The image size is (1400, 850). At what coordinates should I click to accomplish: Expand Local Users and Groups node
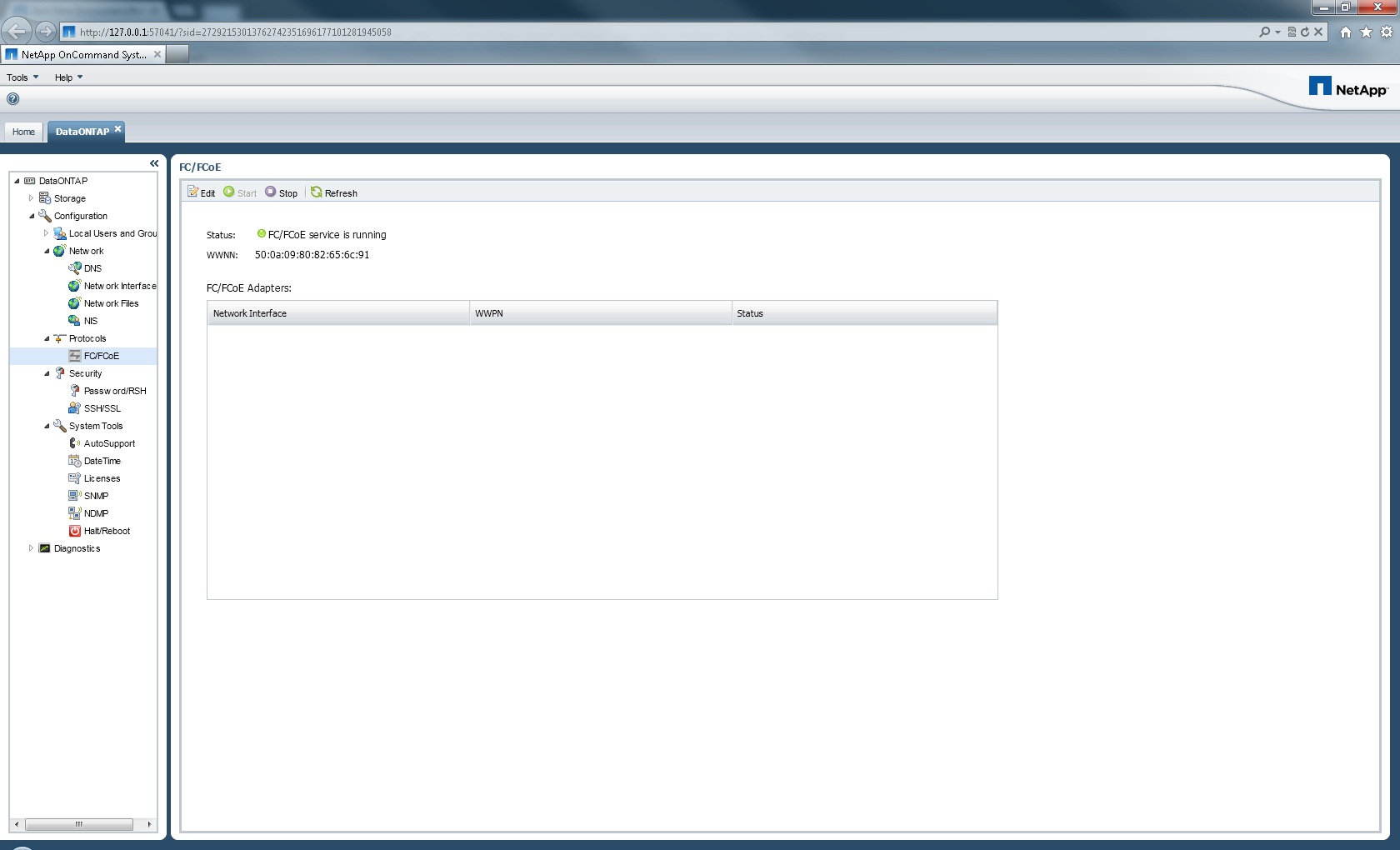click(47, 233)
